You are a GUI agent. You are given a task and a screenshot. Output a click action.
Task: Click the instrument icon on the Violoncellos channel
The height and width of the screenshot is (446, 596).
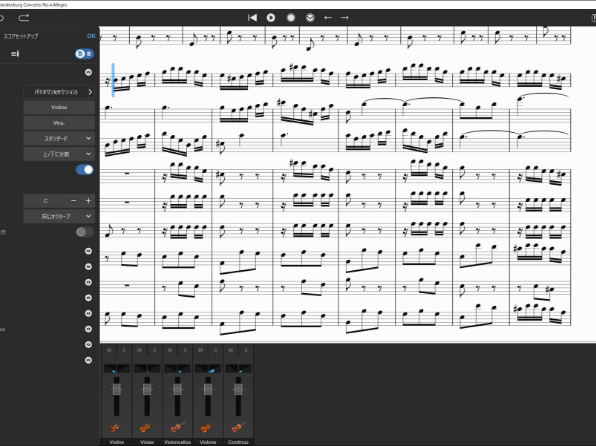point(177,428)
